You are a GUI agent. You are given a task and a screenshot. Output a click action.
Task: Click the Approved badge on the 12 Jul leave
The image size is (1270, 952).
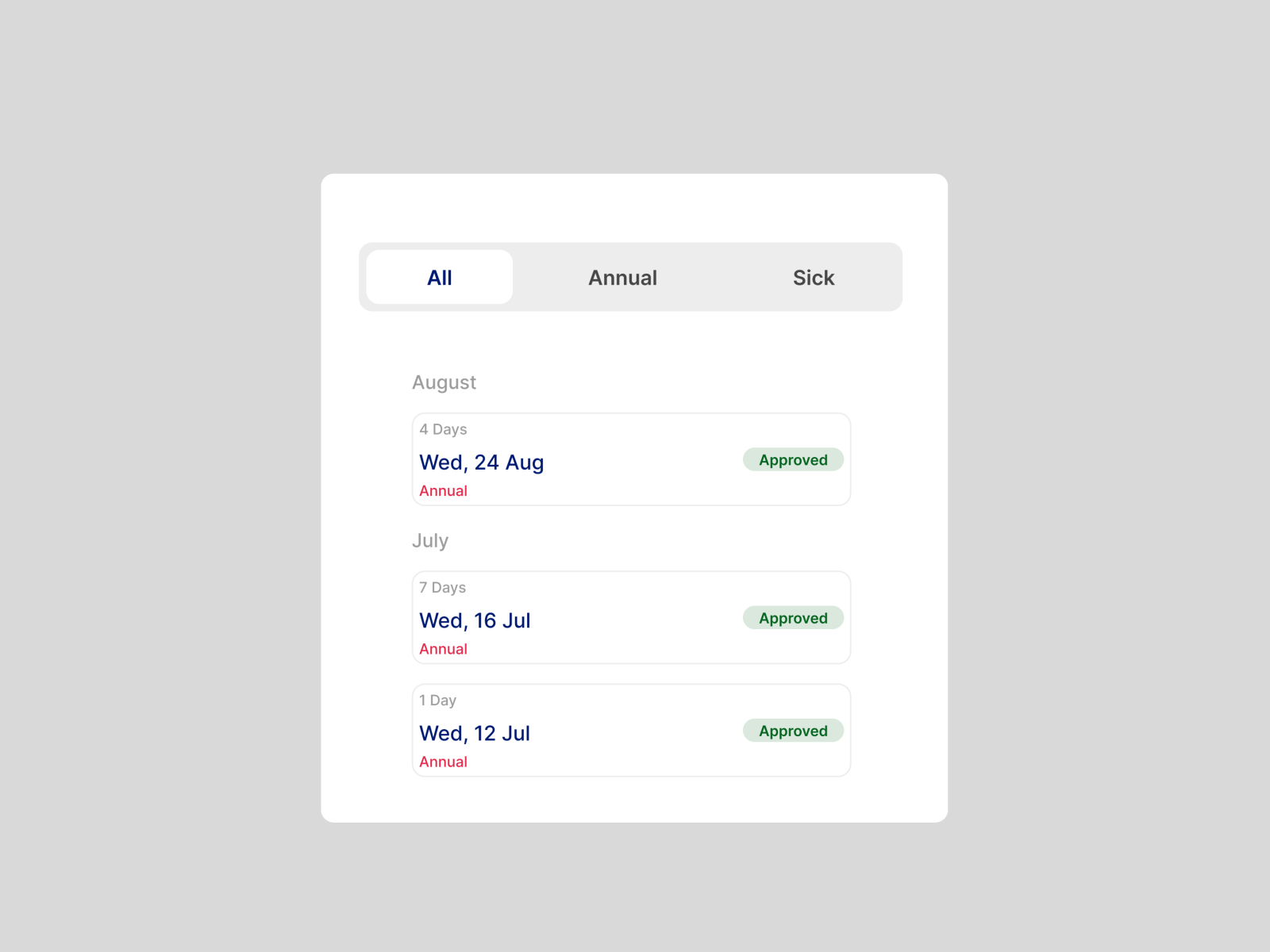[792, 730]
